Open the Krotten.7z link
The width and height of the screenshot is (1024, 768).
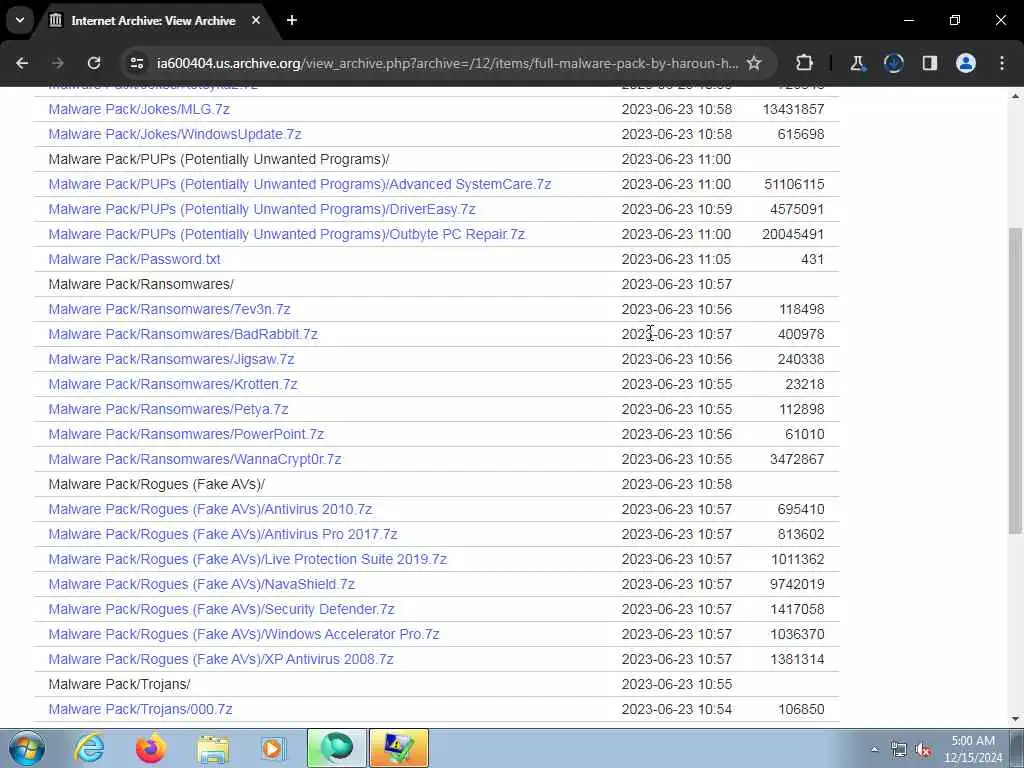click(x=173, y=384)
